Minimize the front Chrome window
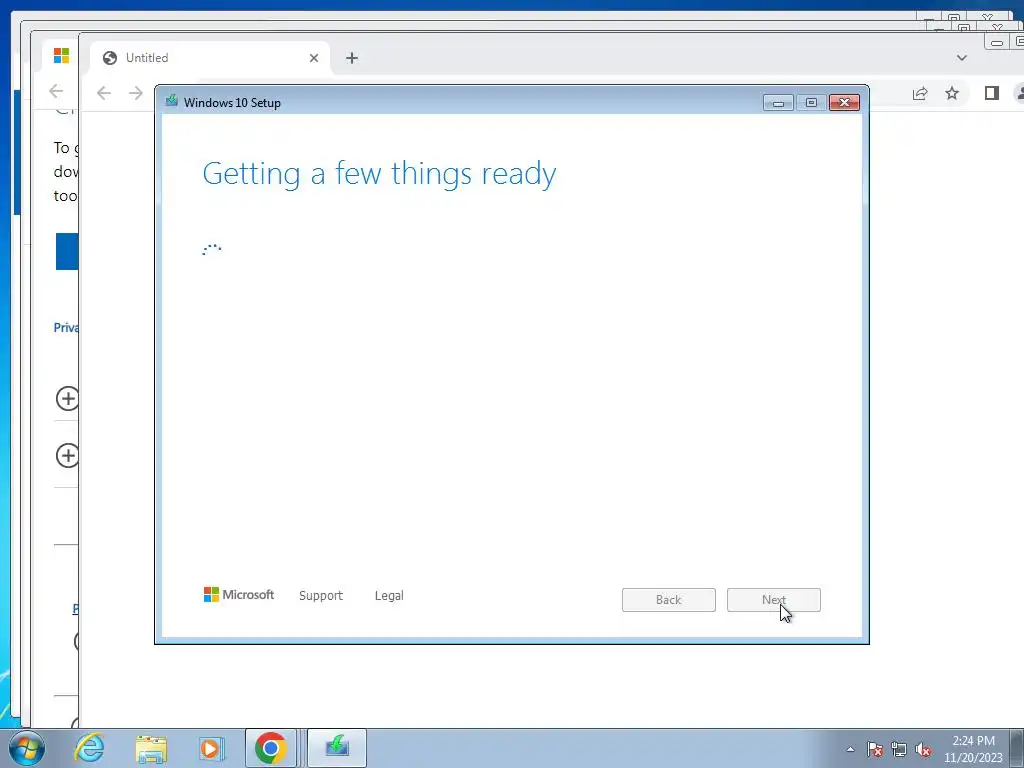 (x=997, y=42)
